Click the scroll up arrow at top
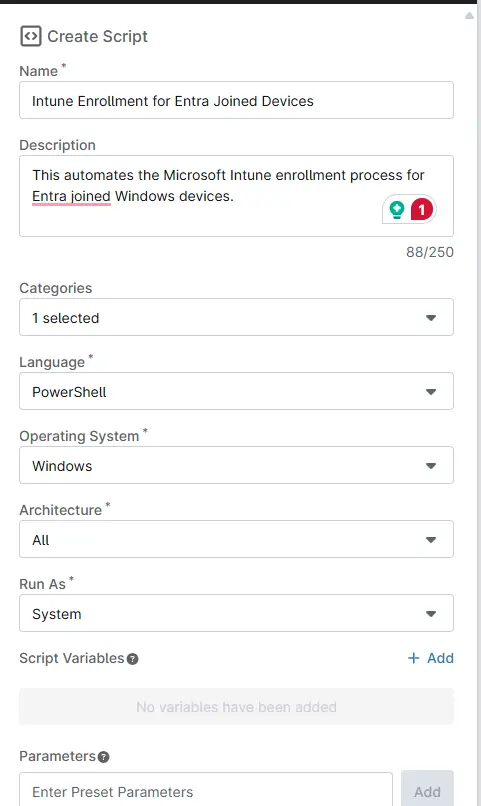Viewport: 481px width, 806px height. click(469, 15)
